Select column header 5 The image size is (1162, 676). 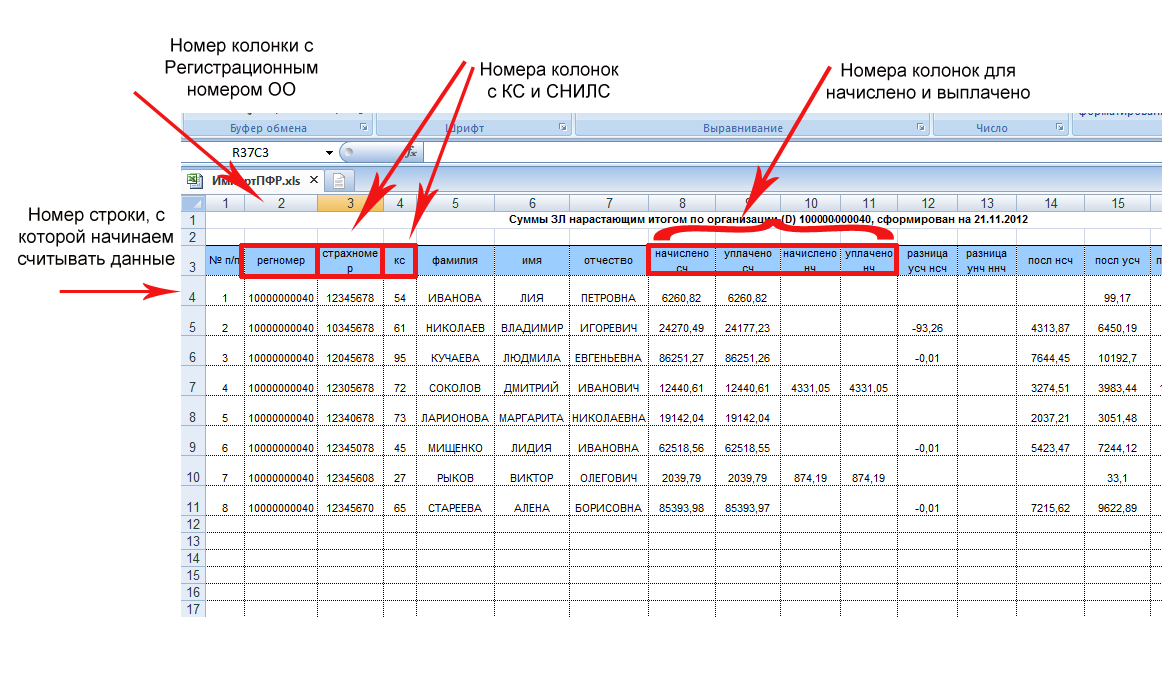click(x=455, y=203)
